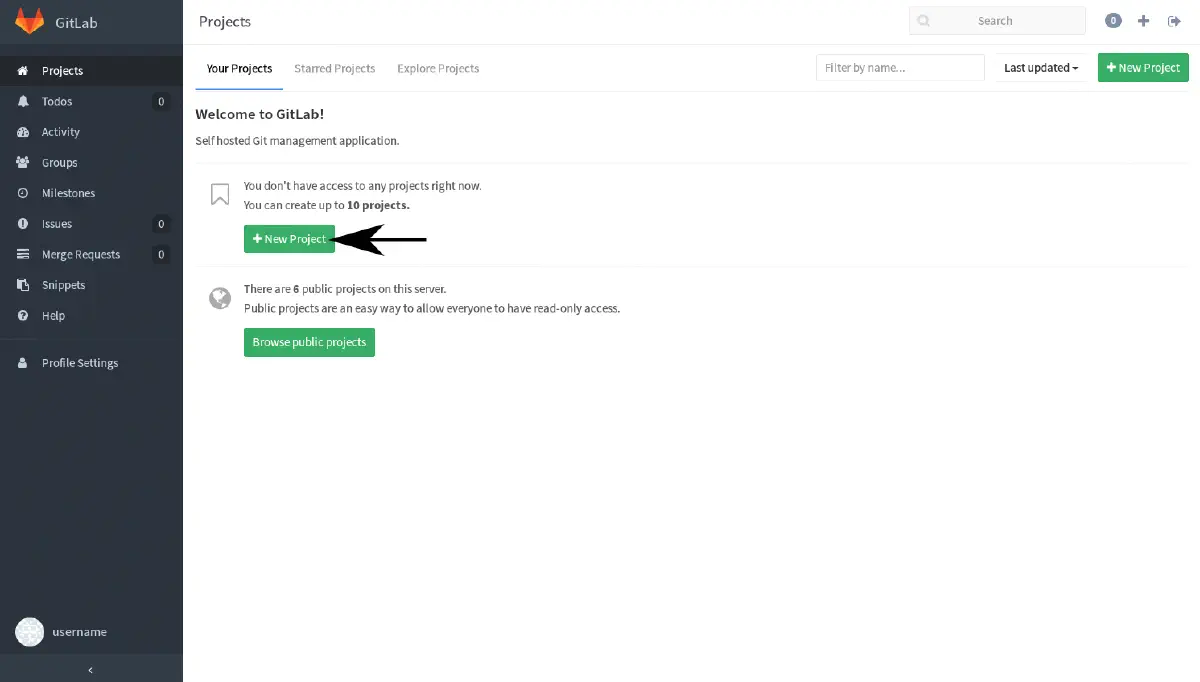The height and width of the screenshot is (682, 1200).
Task: Open Todos in the sidebar menu
Action: coord(91,101)
